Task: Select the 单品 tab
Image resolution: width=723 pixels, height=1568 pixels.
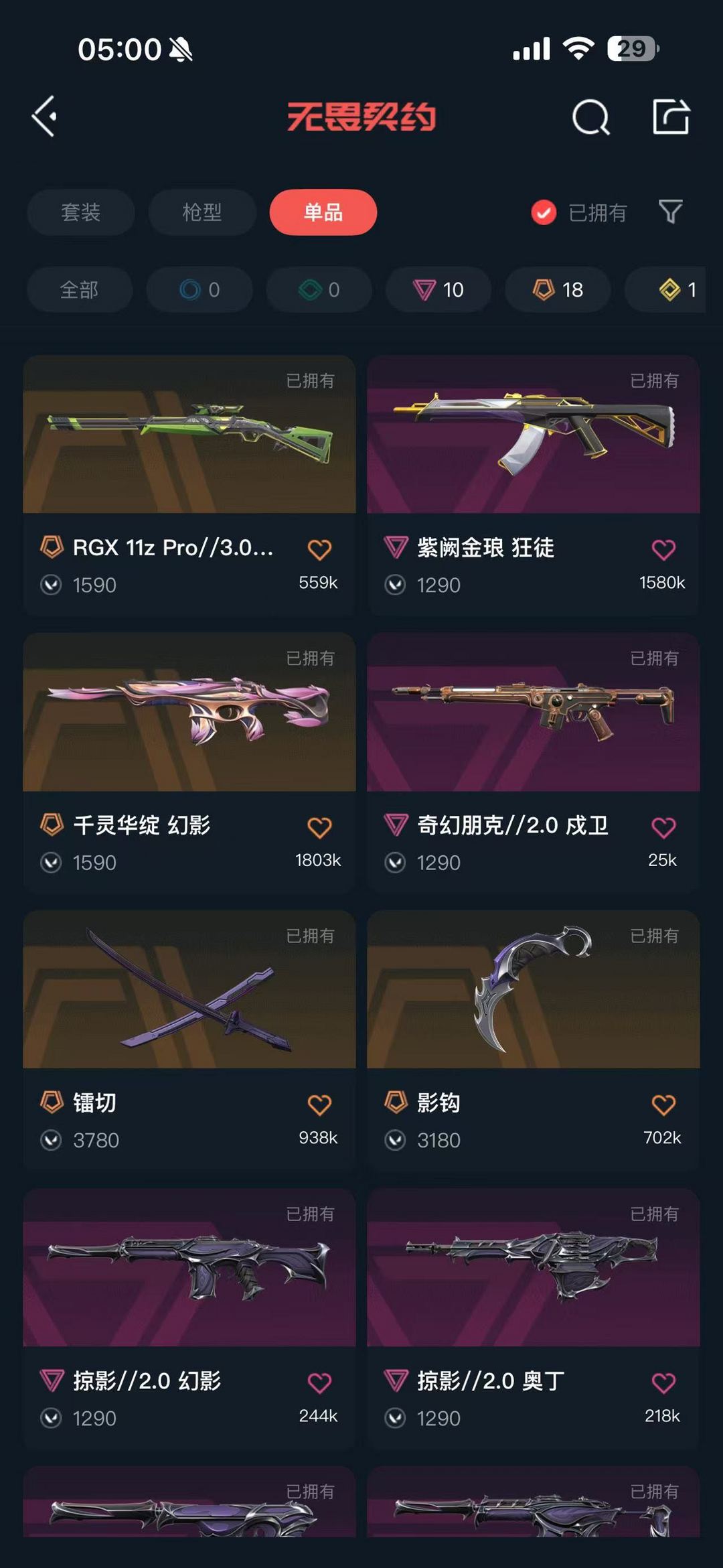Action: pos(323,212)
